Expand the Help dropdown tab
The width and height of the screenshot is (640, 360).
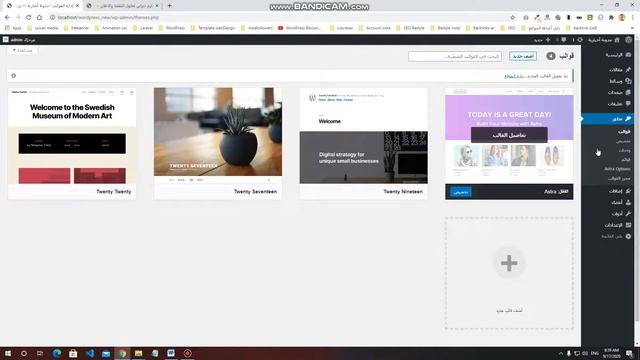click(x=22, y=50)
